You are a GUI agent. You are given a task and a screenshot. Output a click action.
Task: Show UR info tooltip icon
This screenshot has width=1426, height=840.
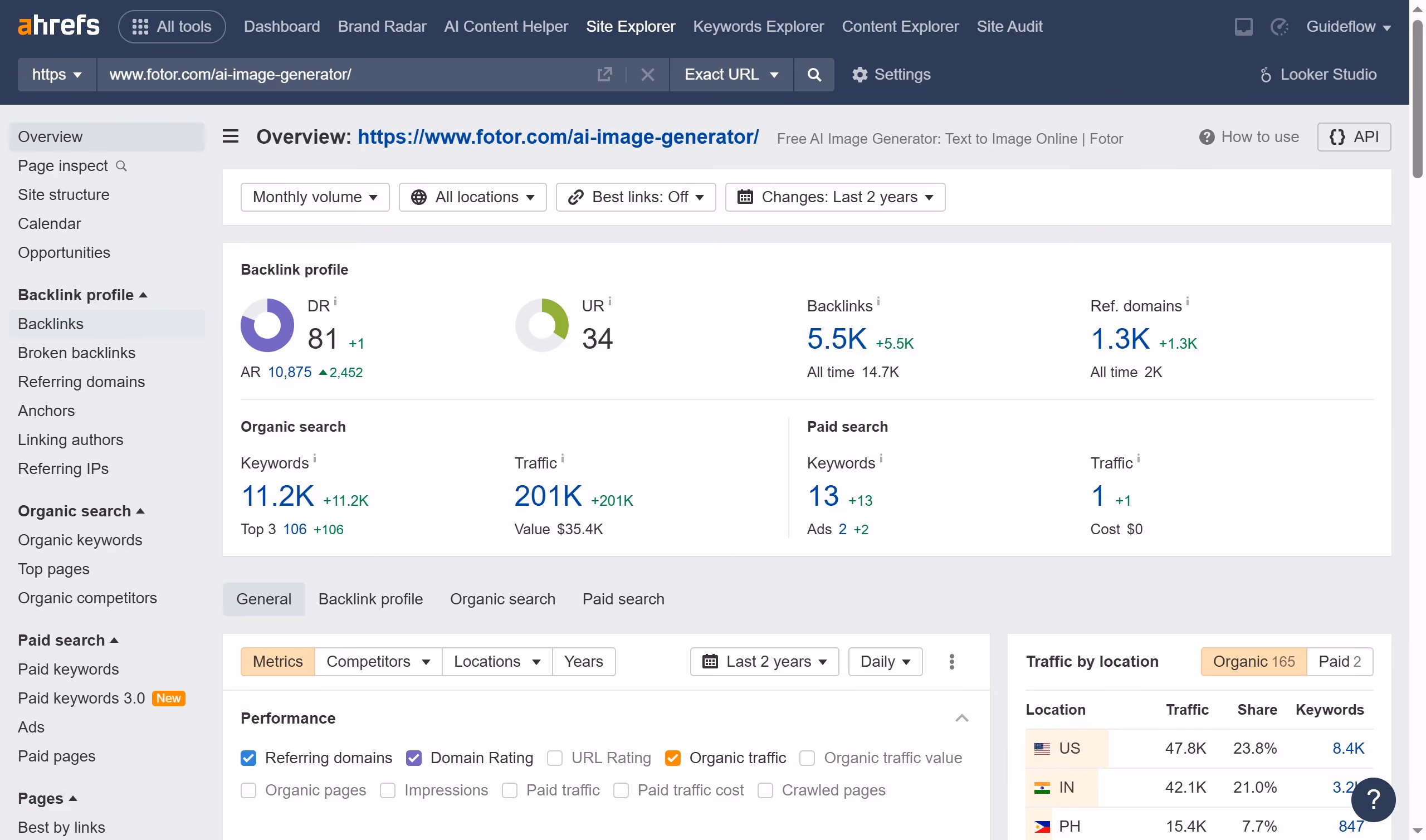pos(610,301)
